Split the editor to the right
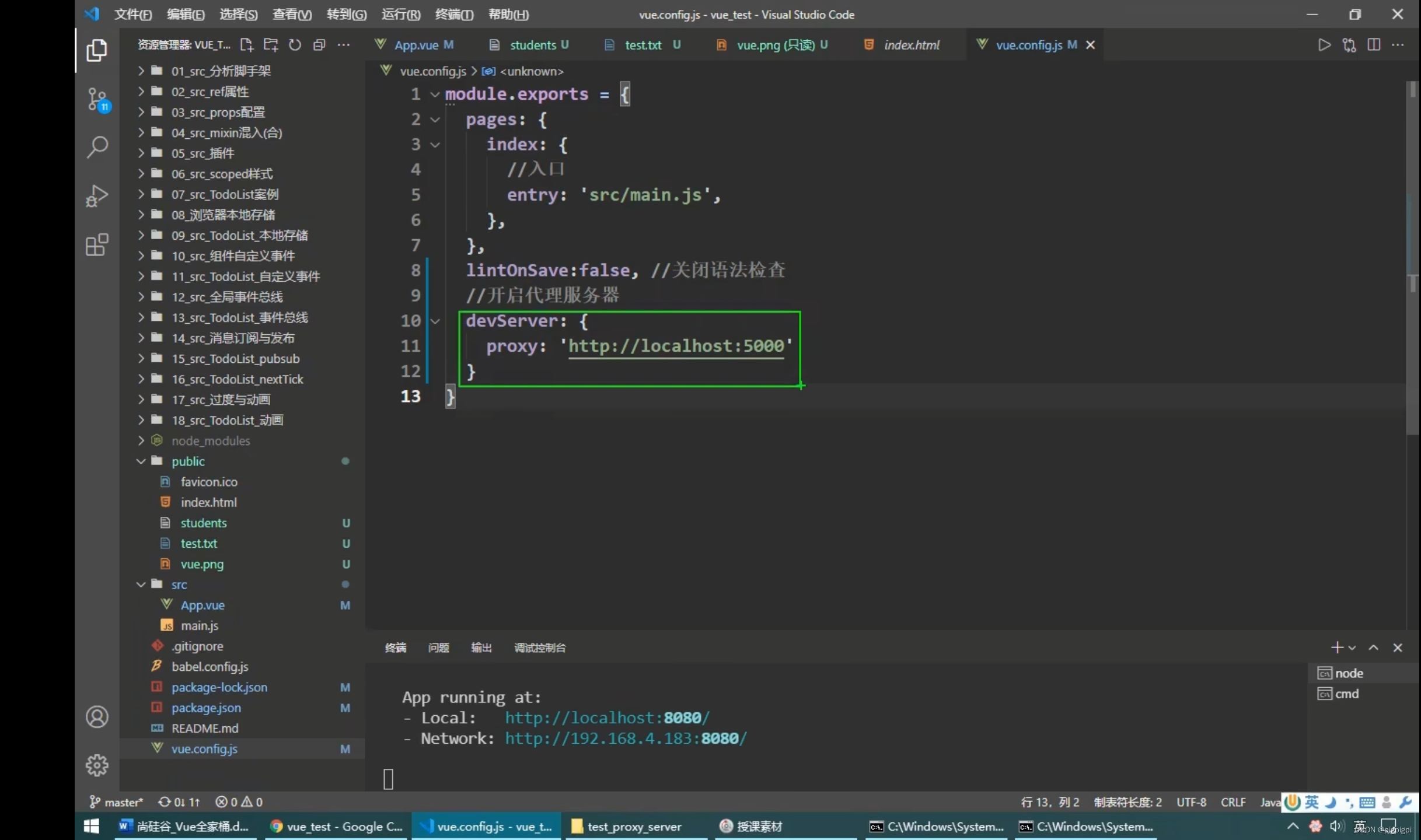The height and width of the screenshot is (840, 1421). [x=1374, y=45]
